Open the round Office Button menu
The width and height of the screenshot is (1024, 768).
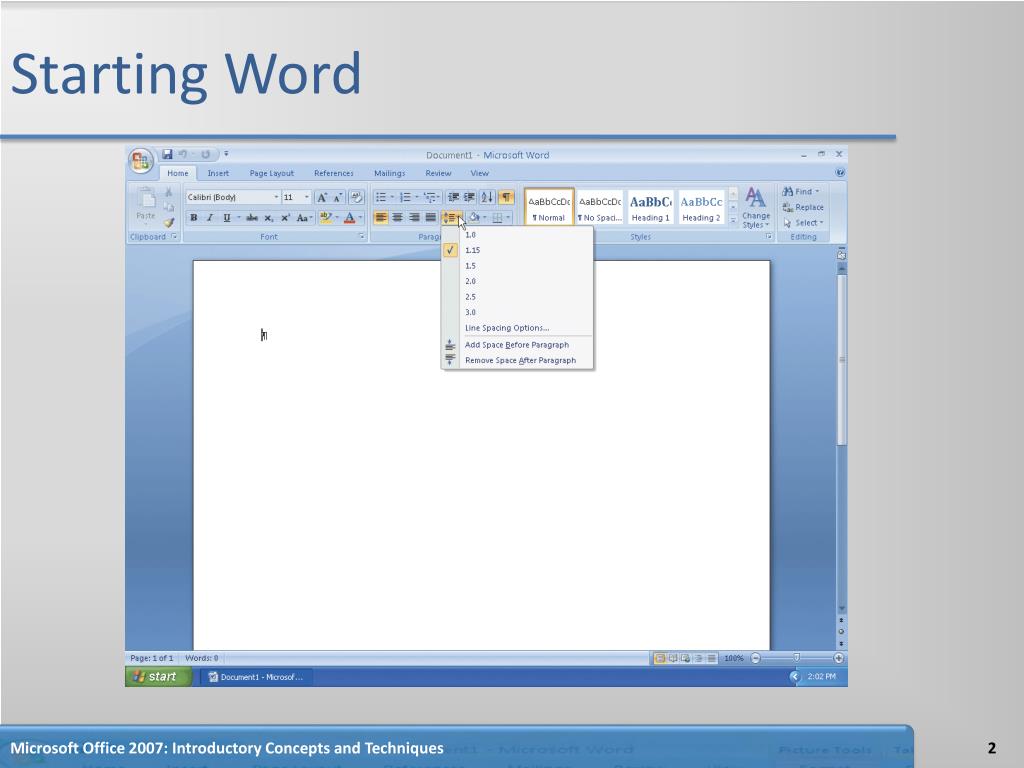click(x=140, y=161)
